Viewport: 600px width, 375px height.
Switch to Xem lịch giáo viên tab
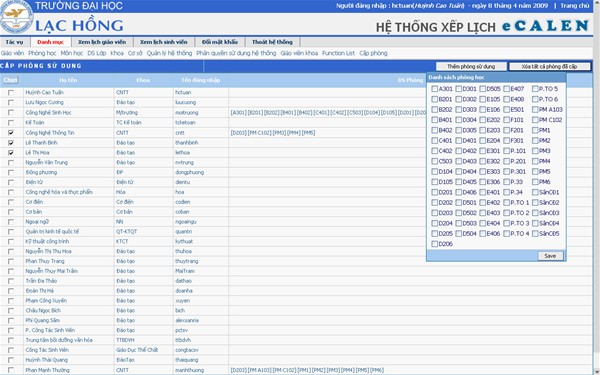[102, 42]
